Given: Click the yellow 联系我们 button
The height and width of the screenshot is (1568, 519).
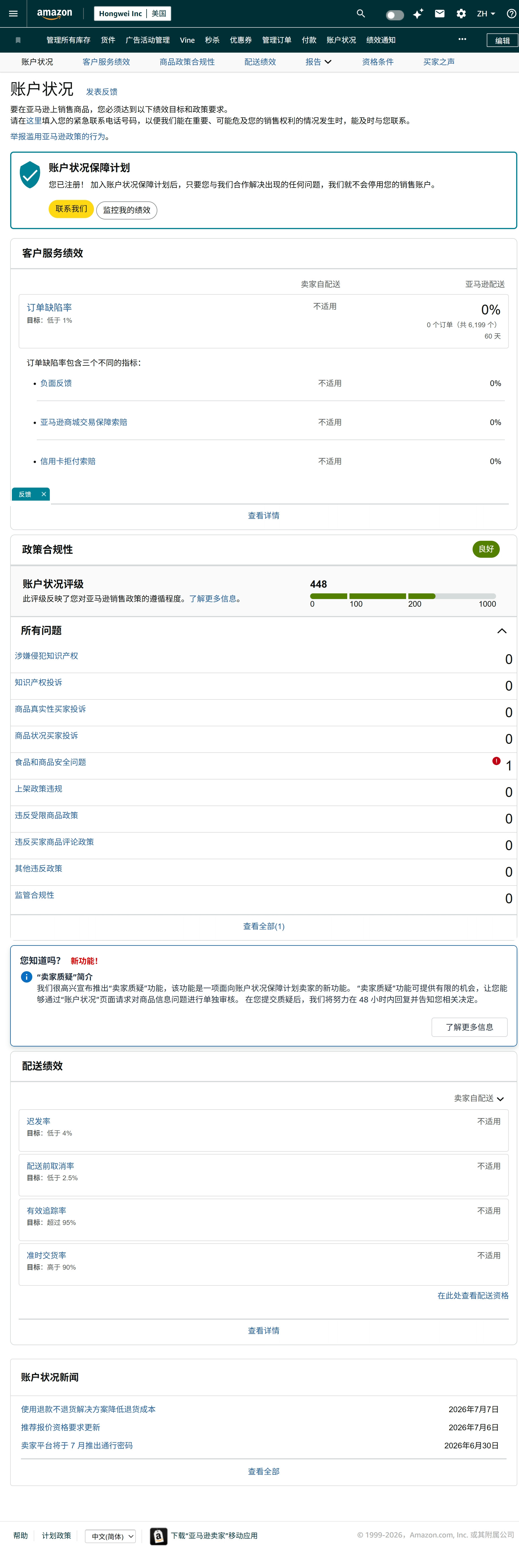Looking at the screenshot, I should point(71,209).
